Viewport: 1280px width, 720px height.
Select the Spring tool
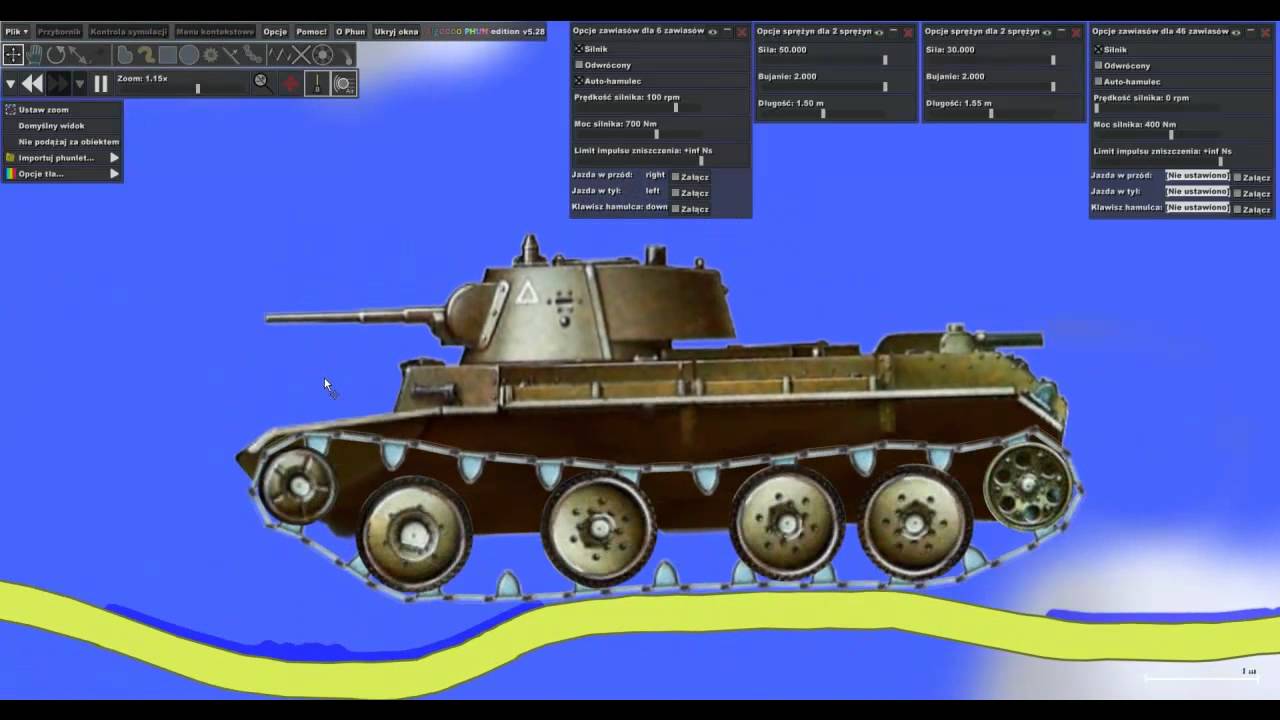279,55
